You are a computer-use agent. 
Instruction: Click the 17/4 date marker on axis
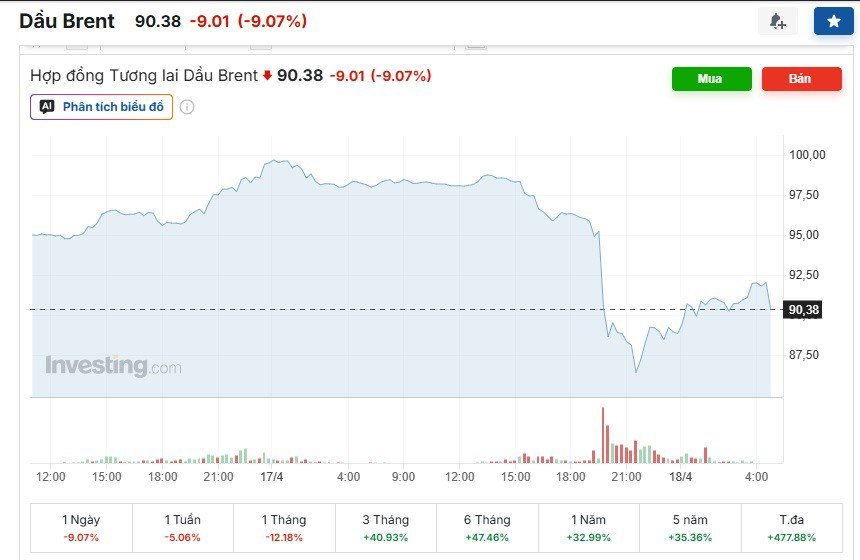tap(272, 477)
